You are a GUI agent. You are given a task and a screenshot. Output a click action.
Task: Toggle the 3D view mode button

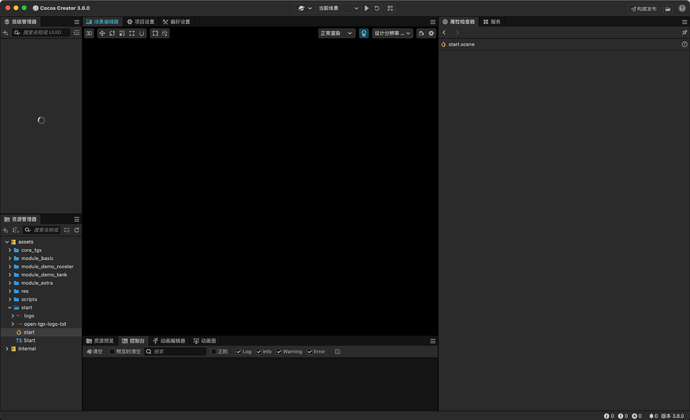[x=89, y=33]
